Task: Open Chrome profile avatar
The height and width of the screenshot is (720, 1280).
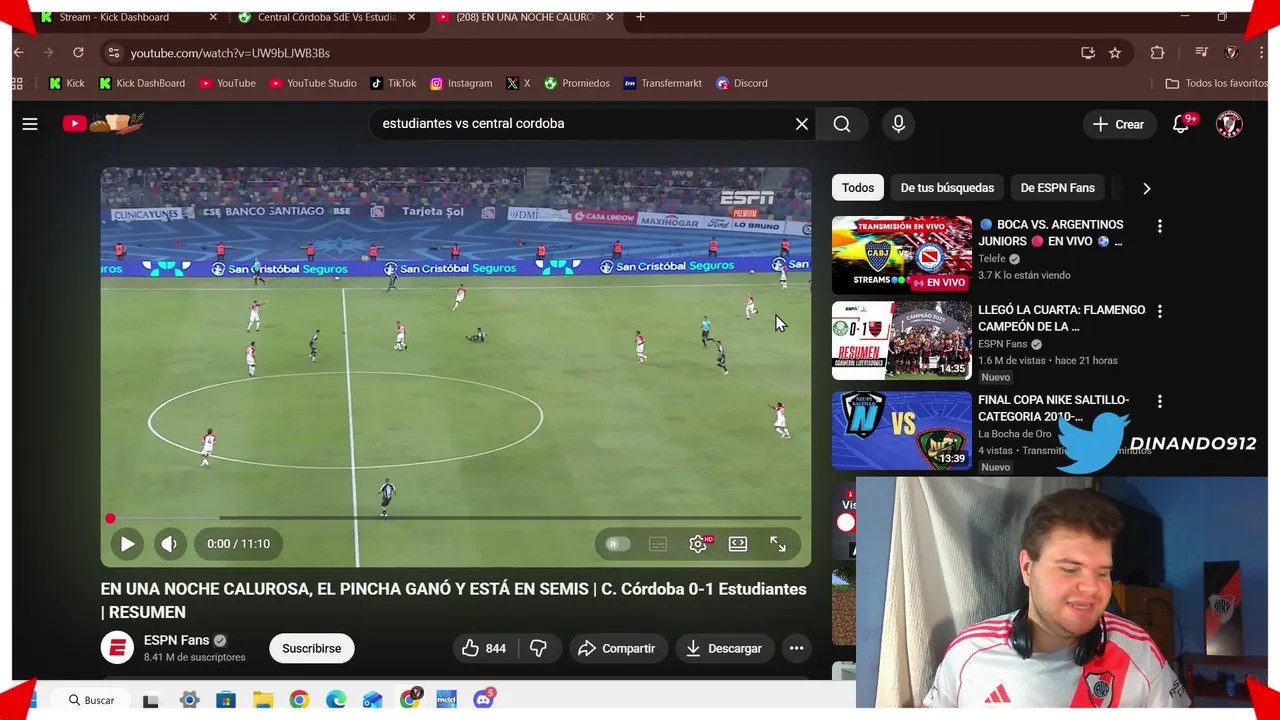Action: (x=1232, y=53)
